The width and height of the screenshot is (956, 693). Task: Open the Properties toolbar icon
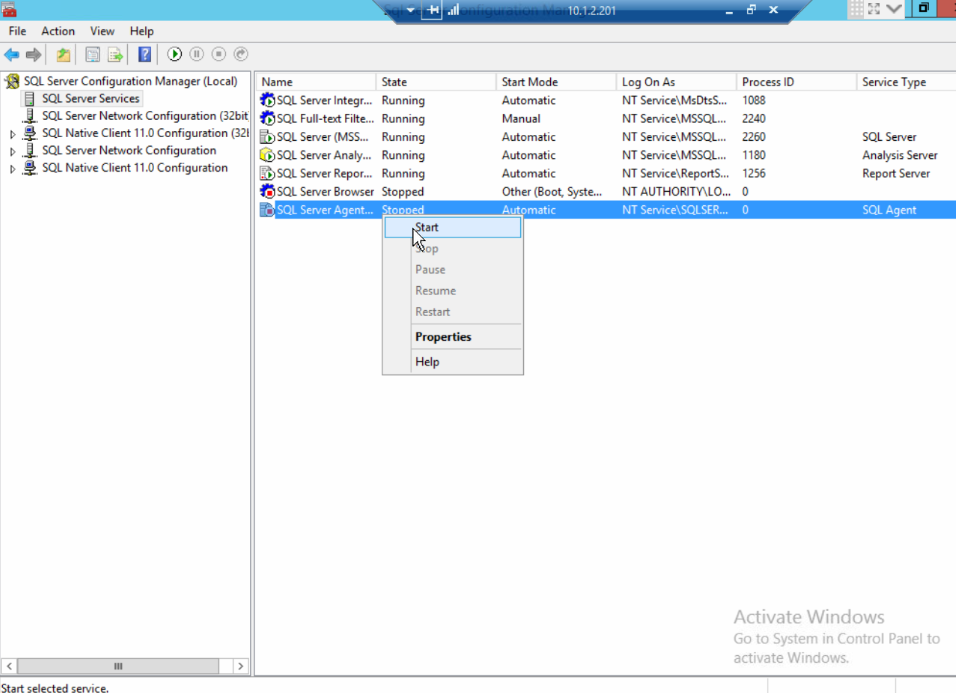coord(93,55)
